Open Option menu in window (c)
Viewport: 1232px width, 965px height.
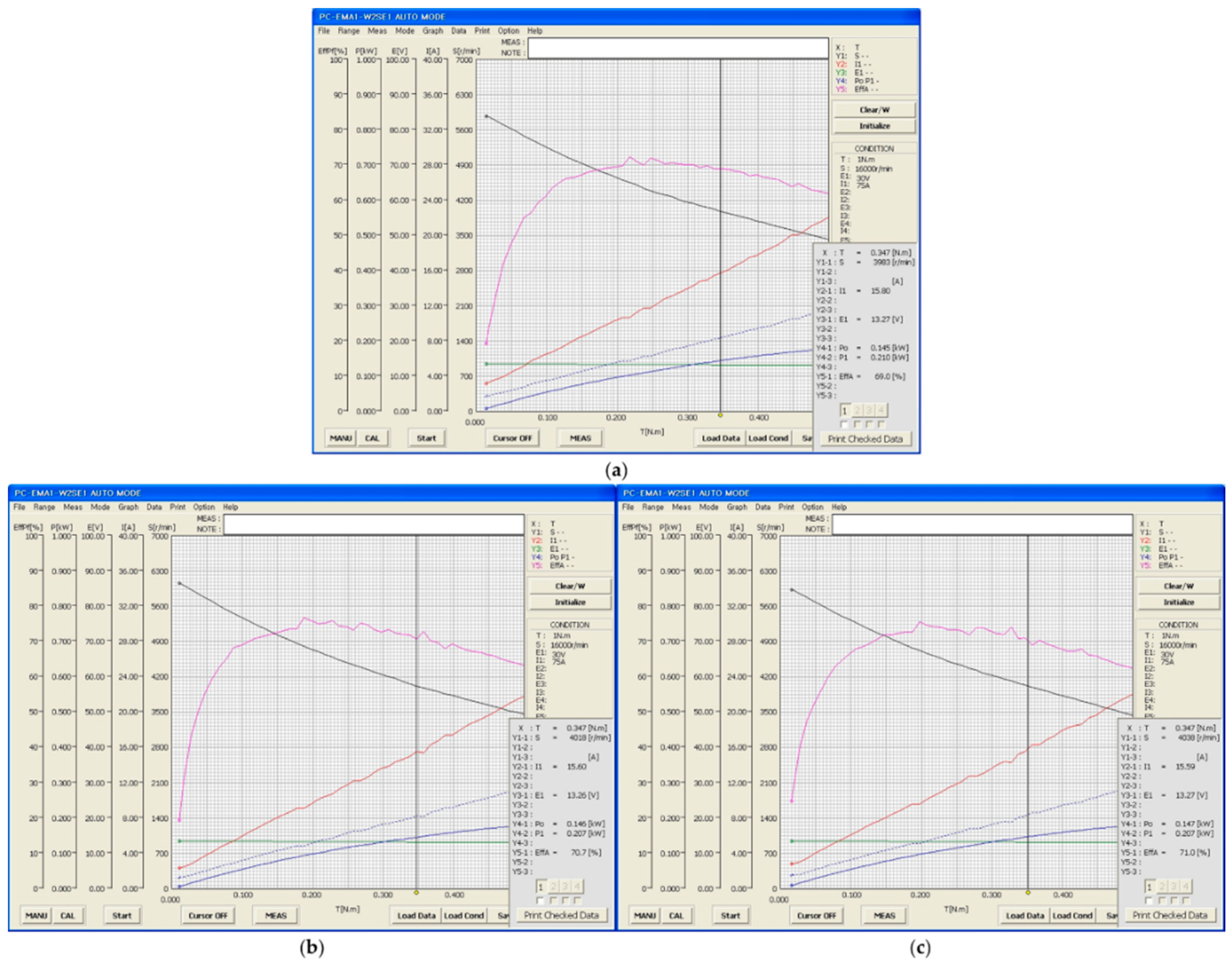coord(812,507)
